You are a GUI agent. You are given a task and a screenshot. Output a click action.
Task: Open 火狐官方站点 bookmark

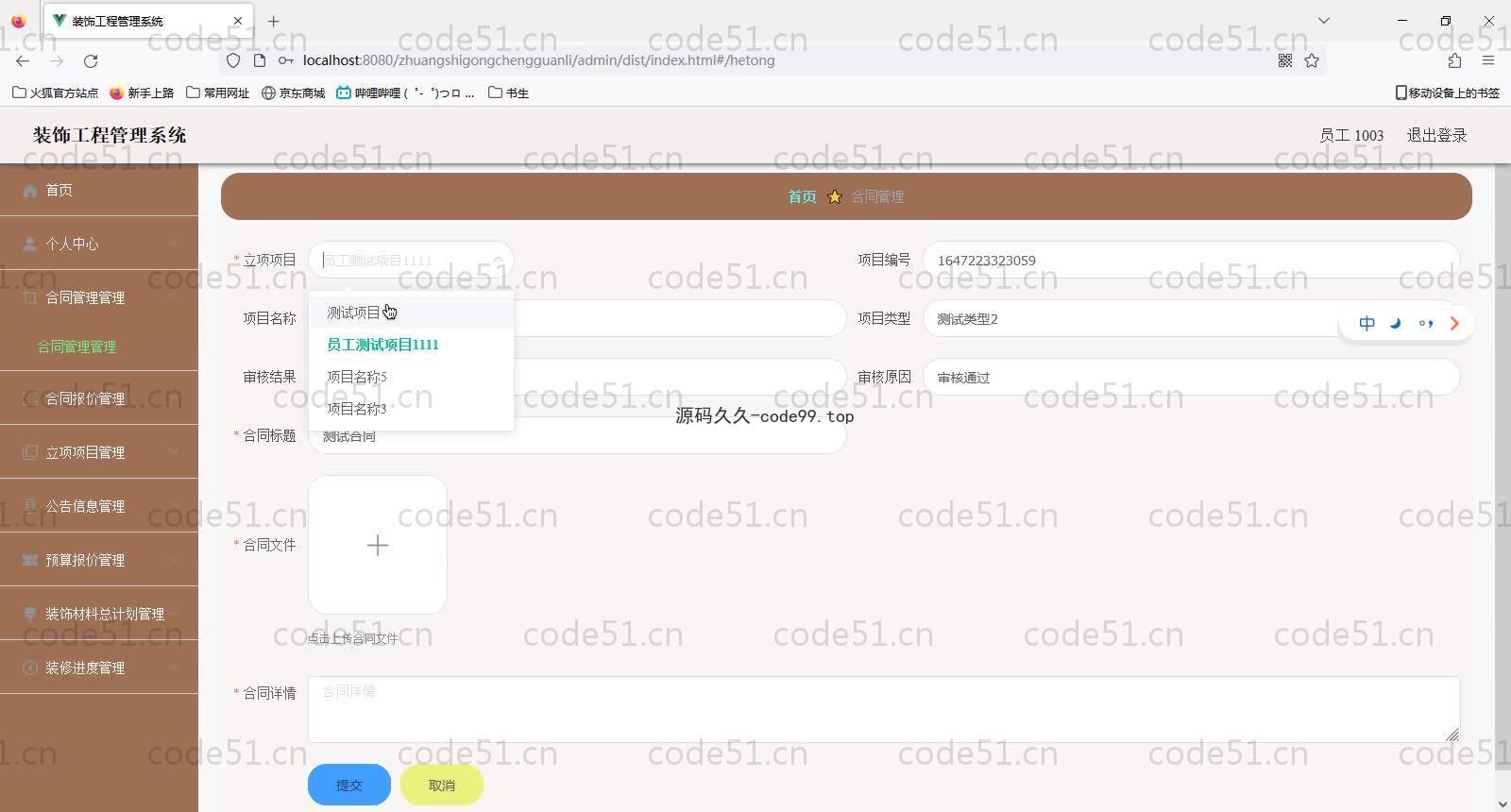56,93
